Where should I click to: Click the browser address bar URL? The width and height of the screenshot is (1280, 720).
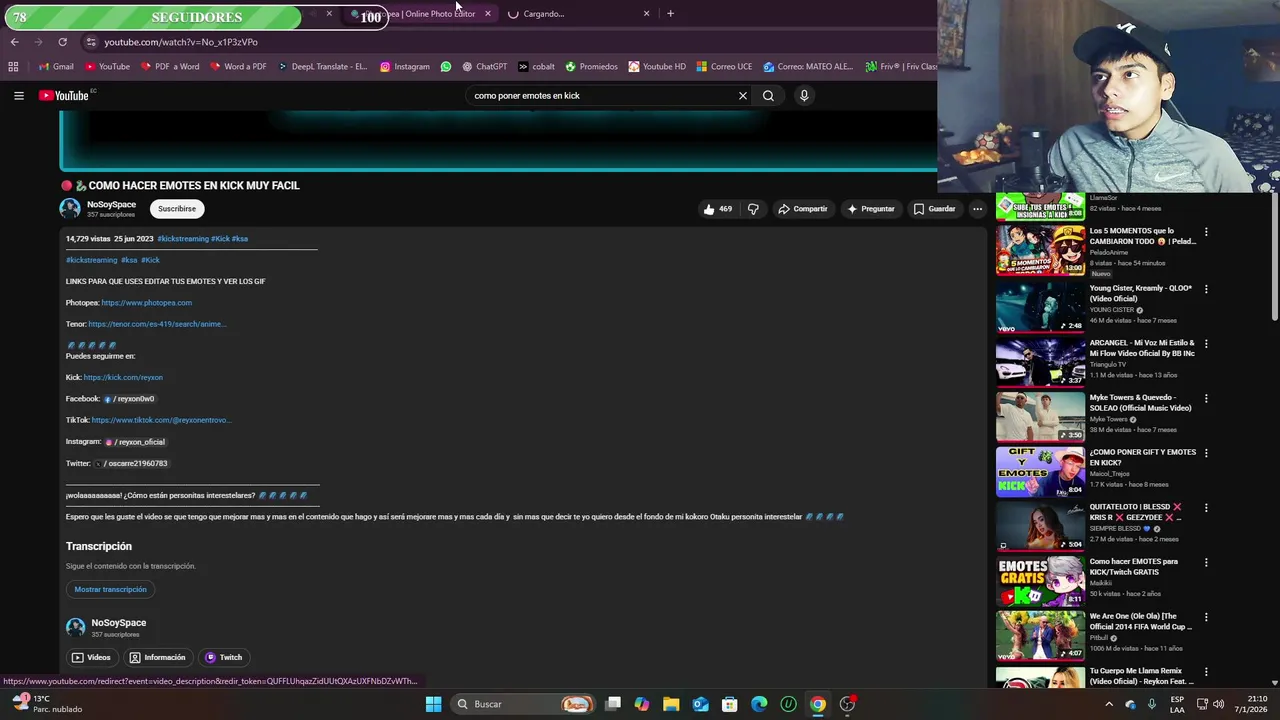tap(181, 42)
